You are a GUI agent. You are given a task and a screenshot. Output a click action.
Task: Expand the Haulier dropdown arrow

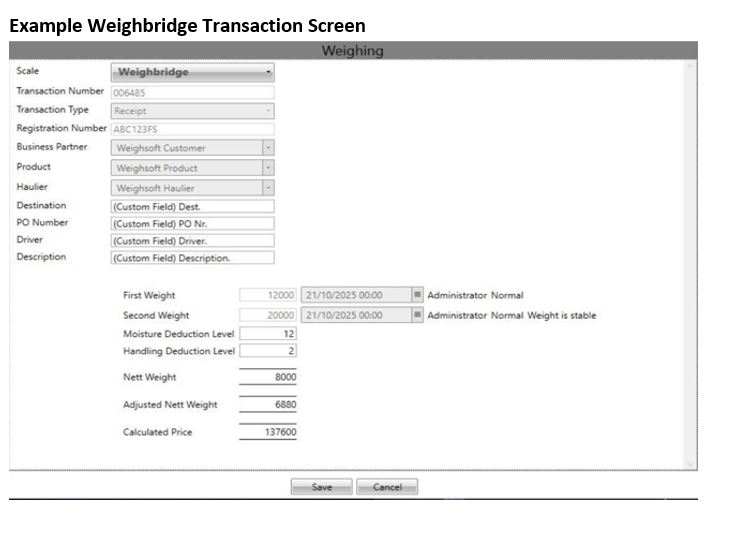coord(268,188)
